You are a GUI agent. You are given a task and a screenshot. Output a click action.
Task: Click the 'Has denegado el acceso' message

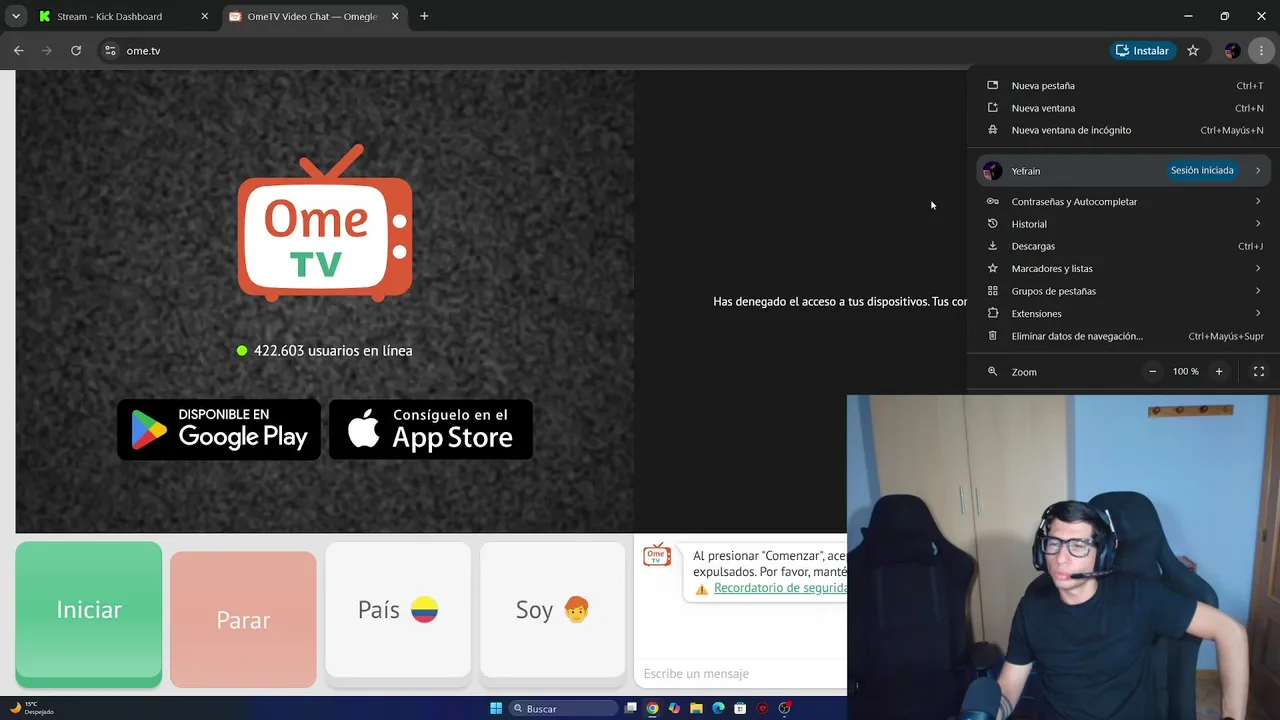pos(840,301)
